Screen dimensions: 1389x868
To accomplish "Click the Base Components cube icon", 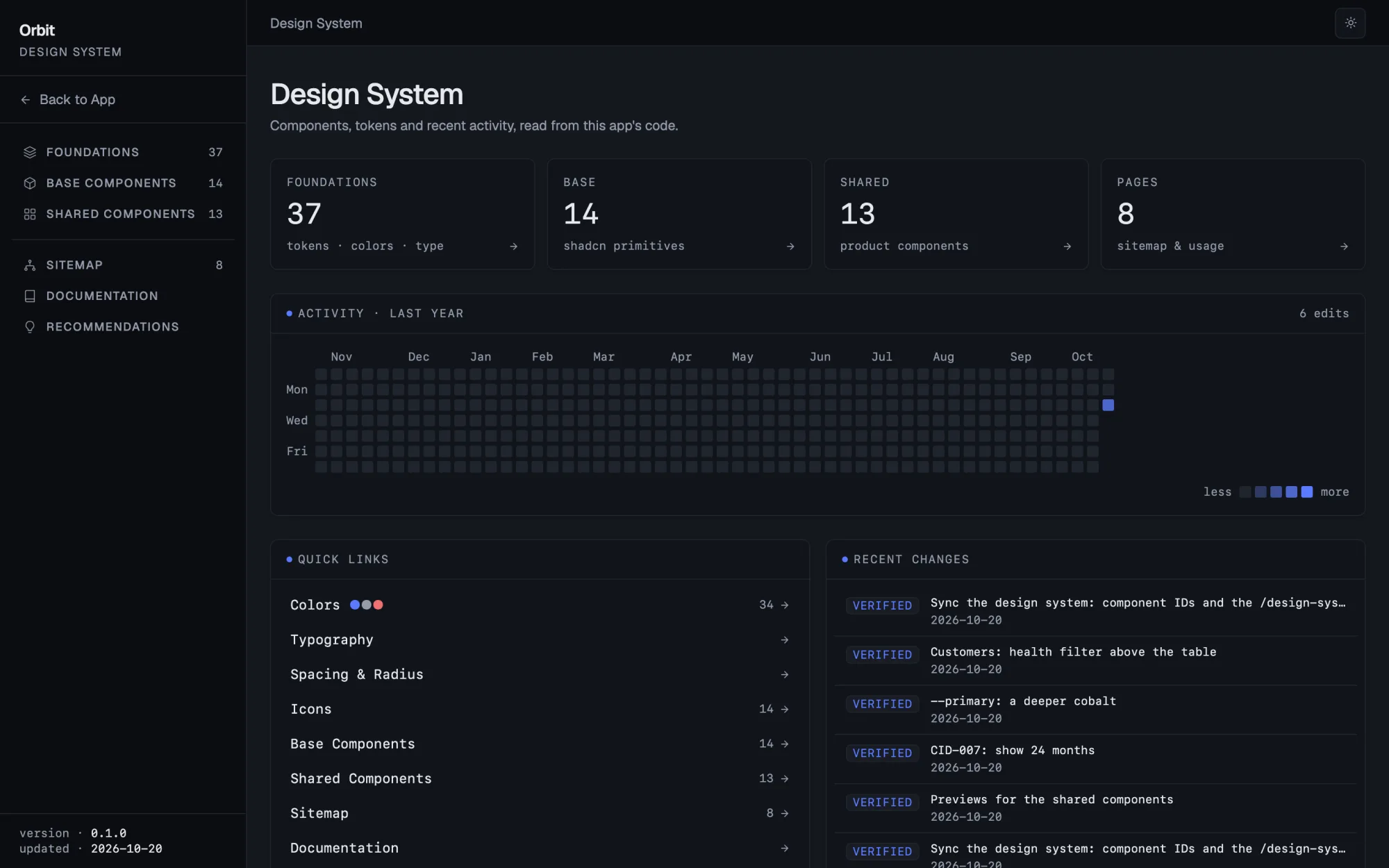I will (30, 183).
